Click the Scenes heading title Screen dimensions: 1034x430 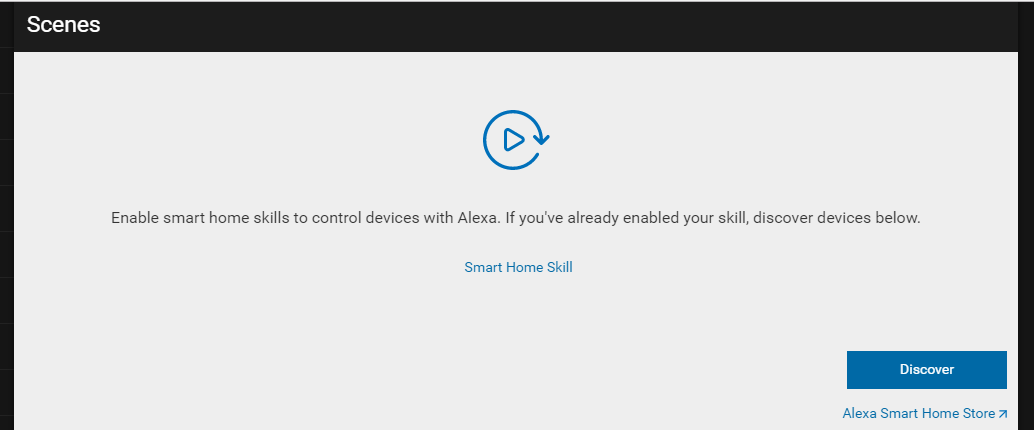[63, 25]
